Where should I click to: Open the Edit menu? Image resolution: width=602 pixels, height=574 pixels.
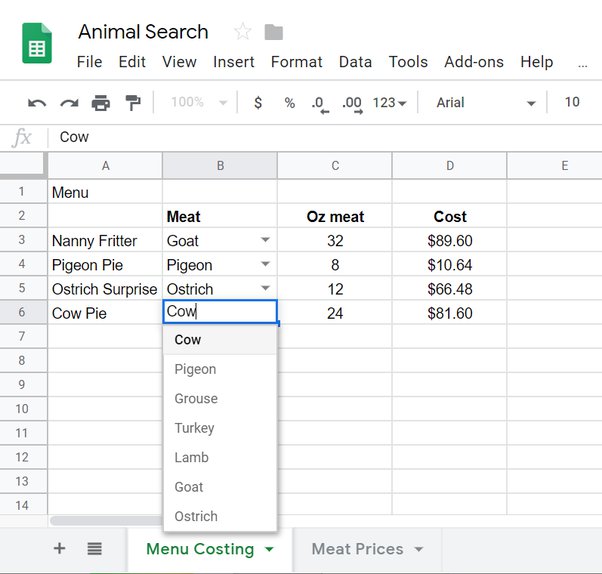click(x=132, y=62)
